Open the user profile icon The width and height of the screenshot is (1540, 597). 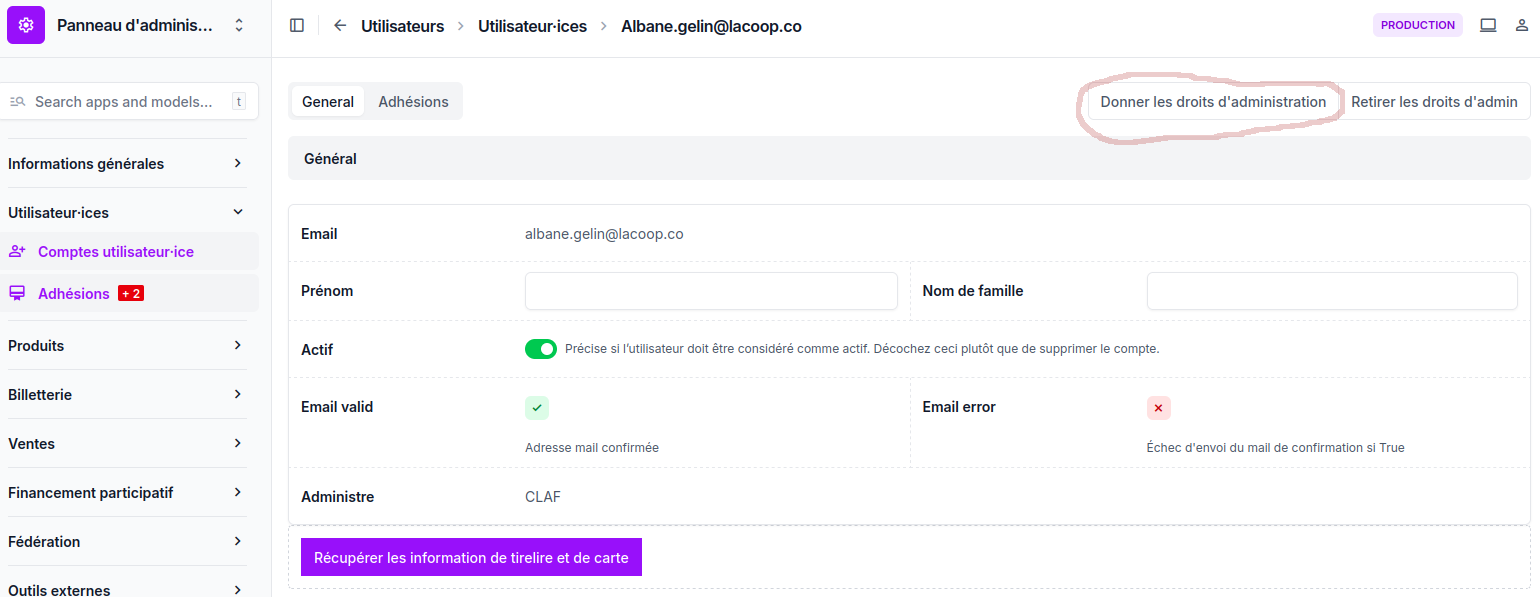point(1522,26)
